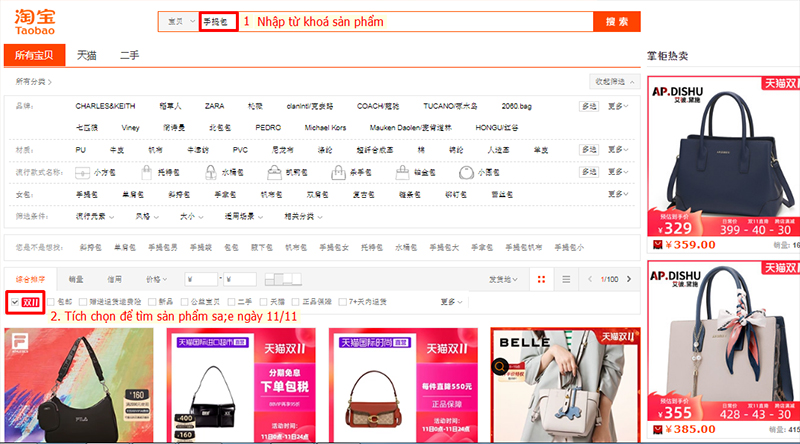The height and width of the screenshot is (444, 800).
Task: Select the 综合排序 sort tab
Action: (30, 279)
